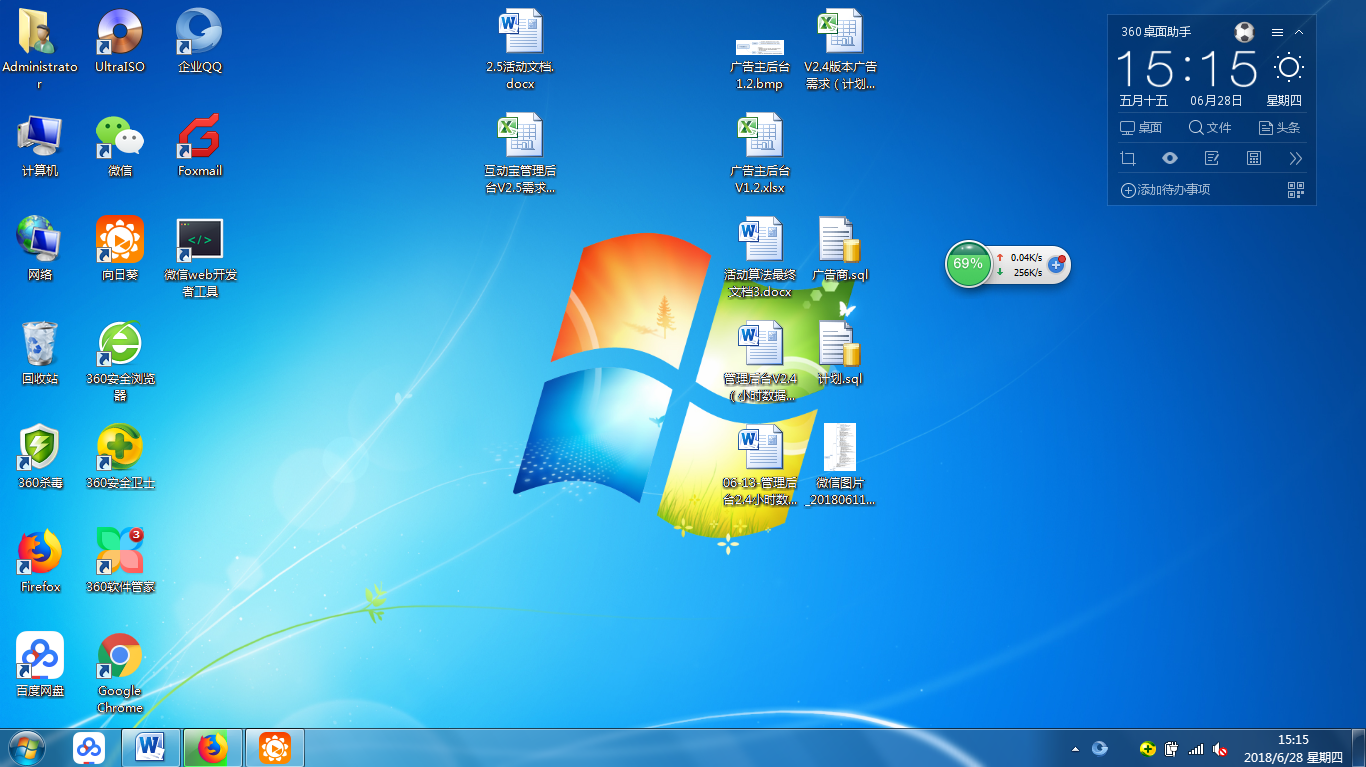Expand more tools with the double chevron
This screenshot has width=1366, height=767.
(1296, 158)
